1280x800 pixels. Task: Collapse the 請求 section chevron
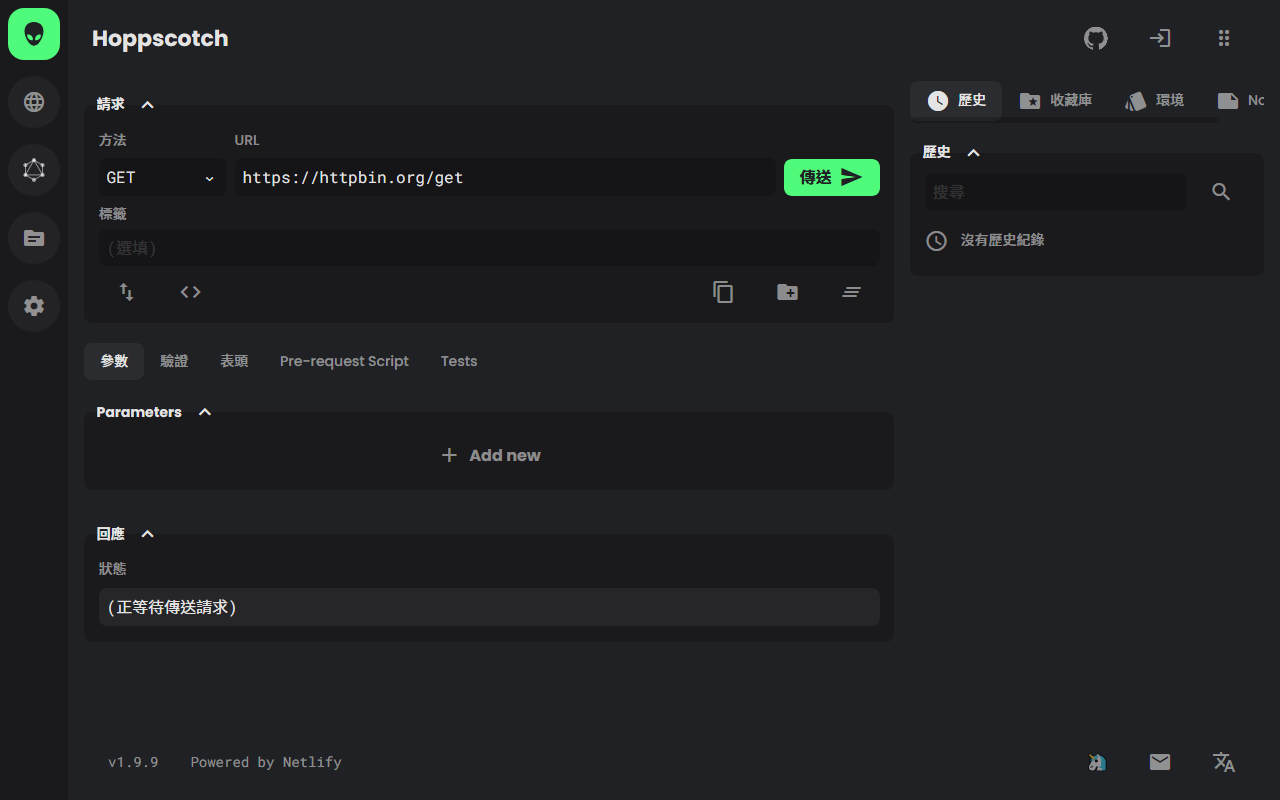tap(147, 104)
